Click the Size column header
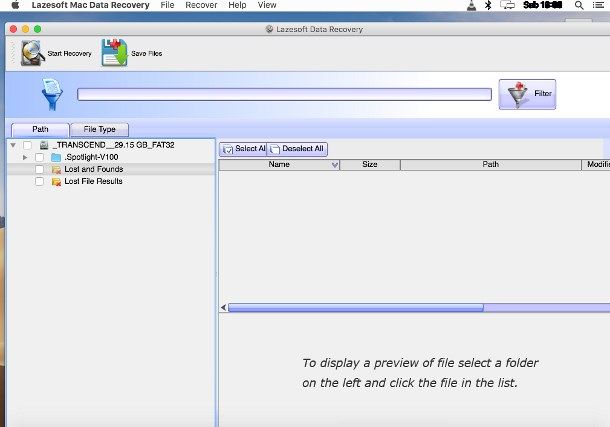The image size is (610, 427). pyautogui.click(x=370, y=164)
